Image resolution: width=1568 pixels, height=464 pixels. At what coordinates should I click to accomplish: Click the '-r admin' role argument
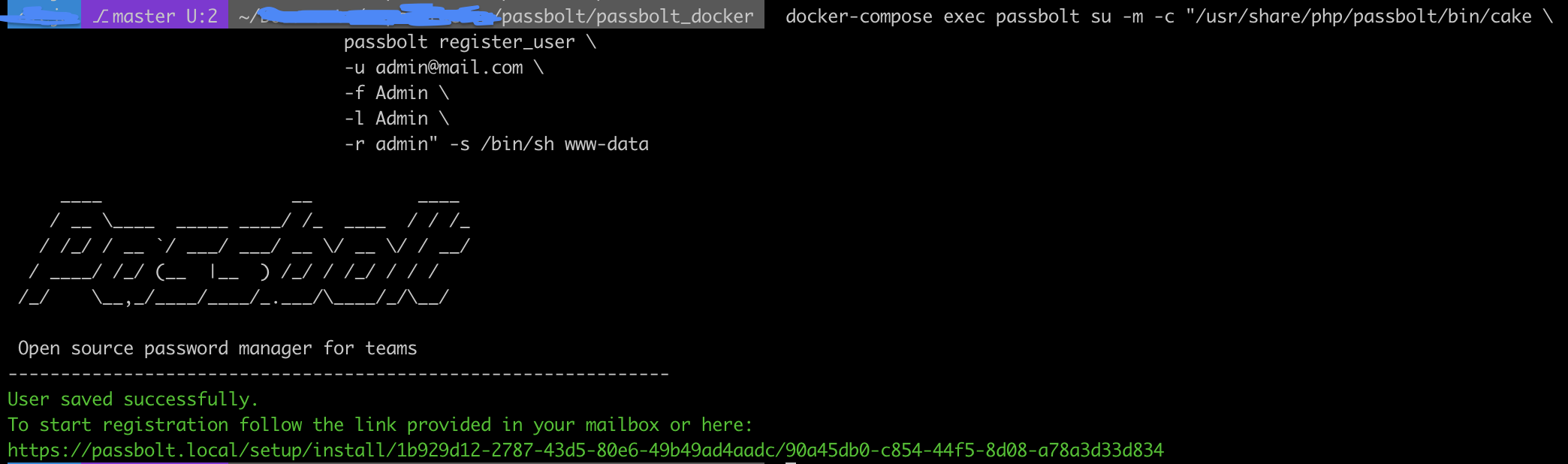[390, 144]
